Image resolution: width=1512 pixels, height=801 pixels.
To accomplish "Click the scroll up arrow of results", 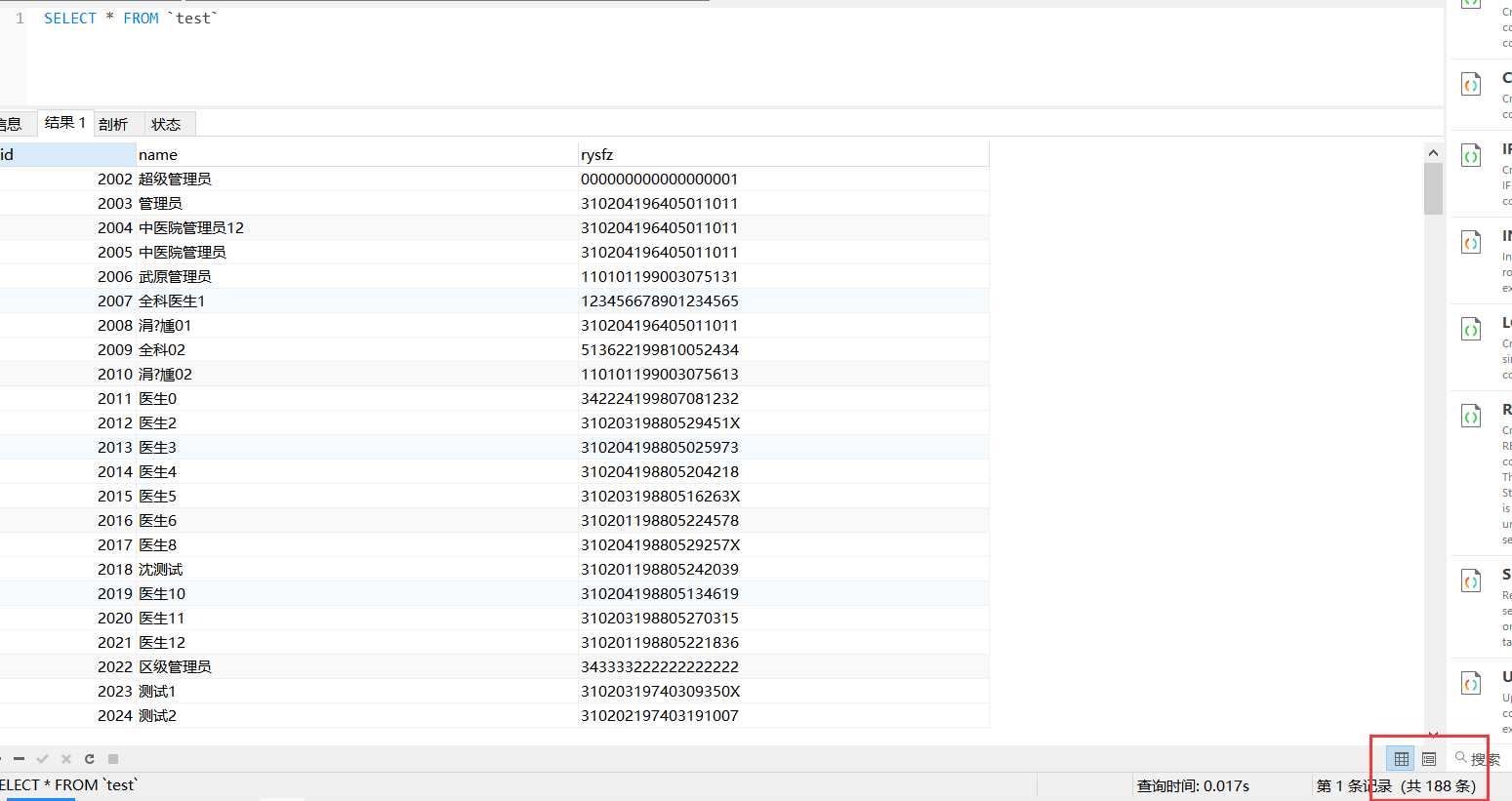I will click(1433, 152).
